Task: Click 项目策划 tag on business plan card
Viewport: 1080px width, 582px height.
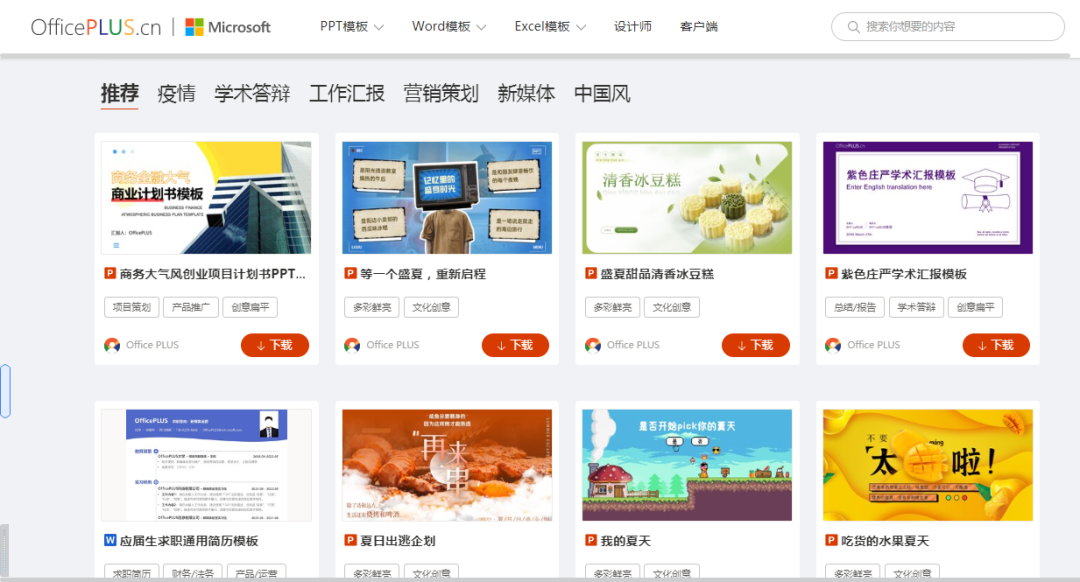Action: [132, 307]
